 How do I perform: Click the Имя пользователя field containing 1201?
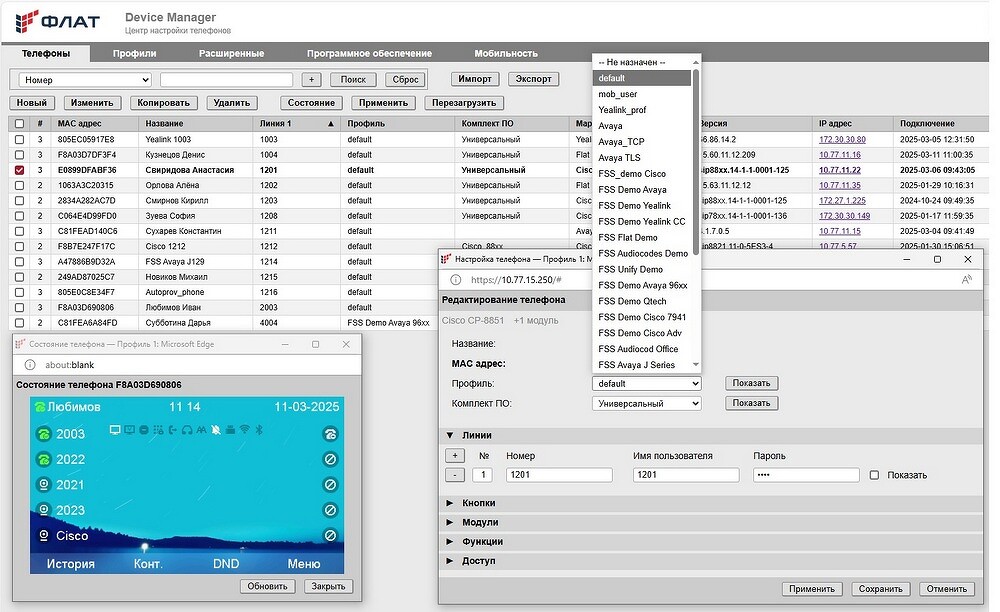click(x=686, y=475)
